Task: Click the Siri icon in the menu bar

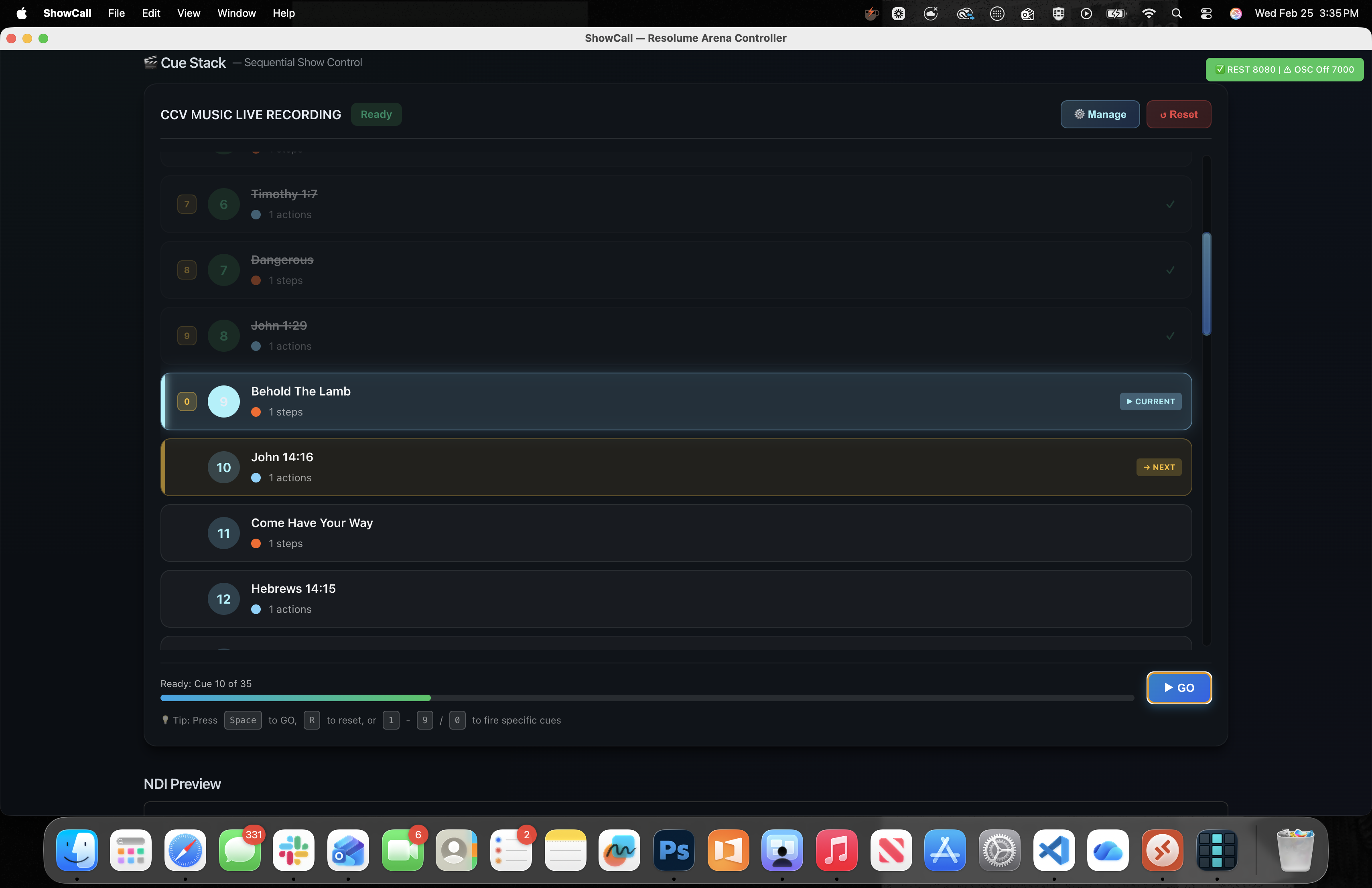Action: click(x=1235, y=13)
